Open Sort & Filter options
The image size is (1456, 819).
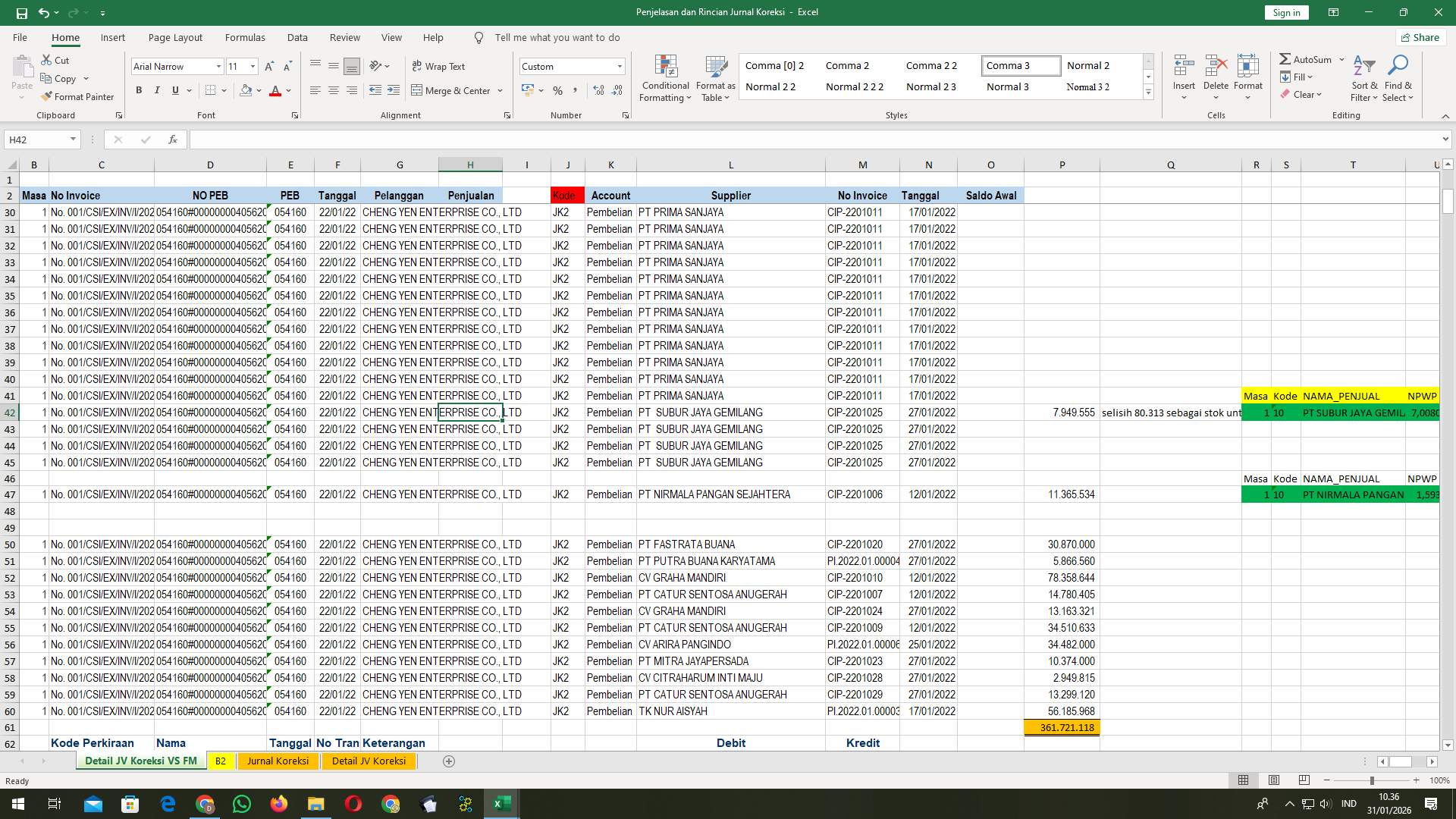pos(1363,78)
